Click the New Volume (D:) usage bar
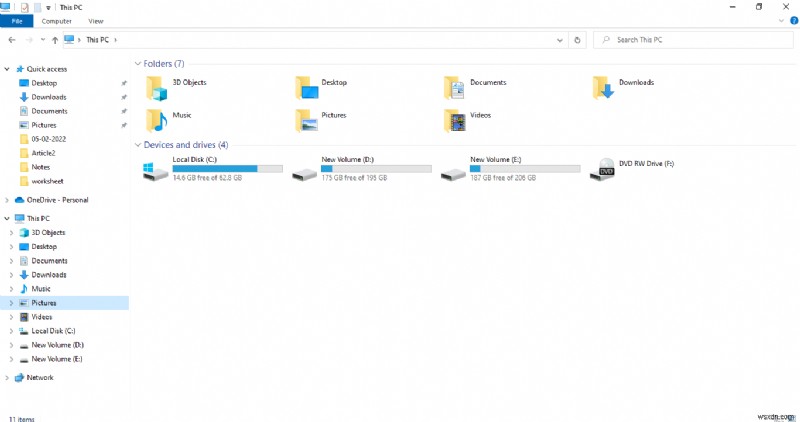The width and height of the screenshot is (800, 422). pos(377,169)
